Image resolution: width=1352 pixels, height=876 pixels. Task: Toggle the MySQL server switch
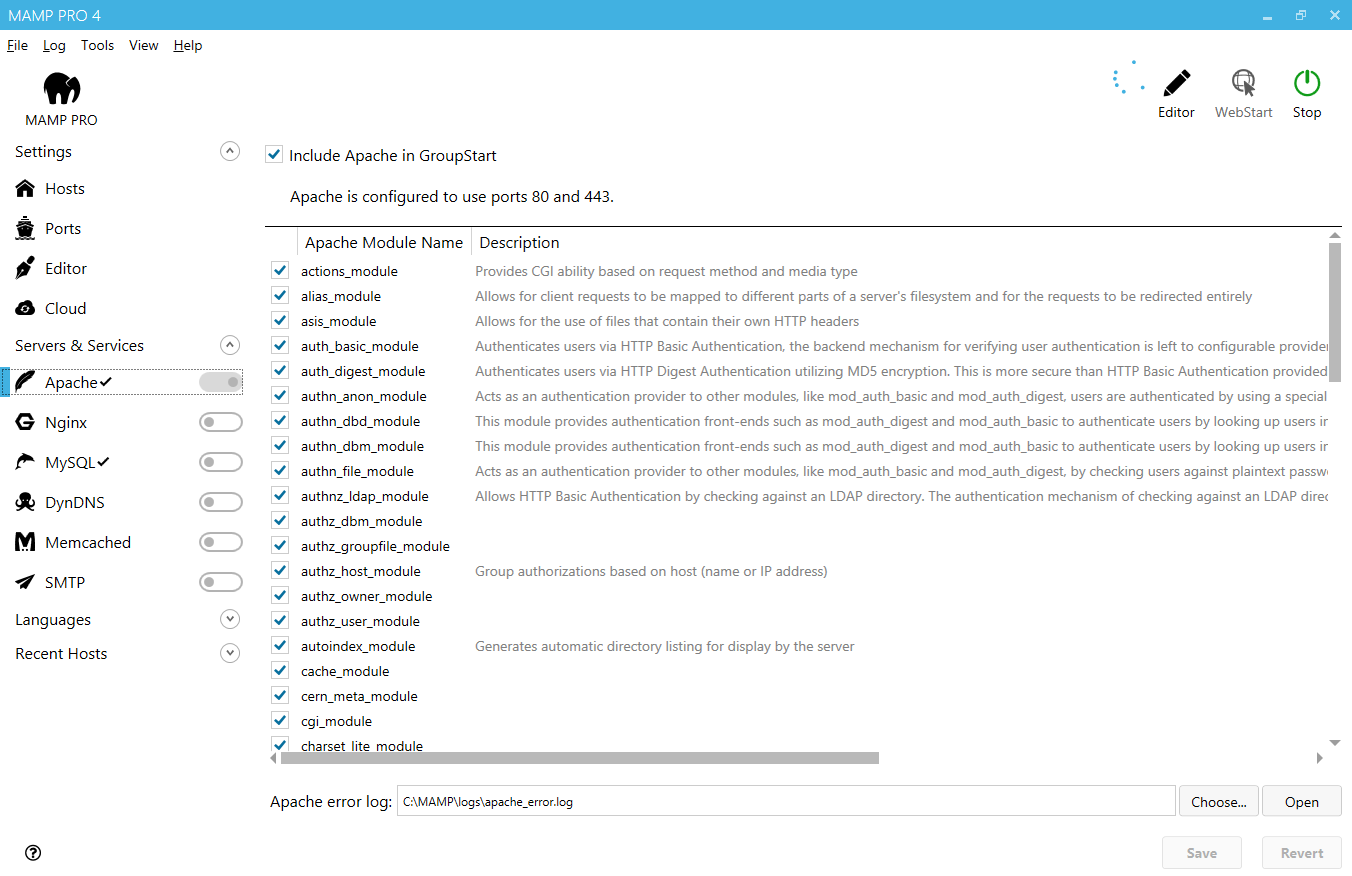point(221,462)
